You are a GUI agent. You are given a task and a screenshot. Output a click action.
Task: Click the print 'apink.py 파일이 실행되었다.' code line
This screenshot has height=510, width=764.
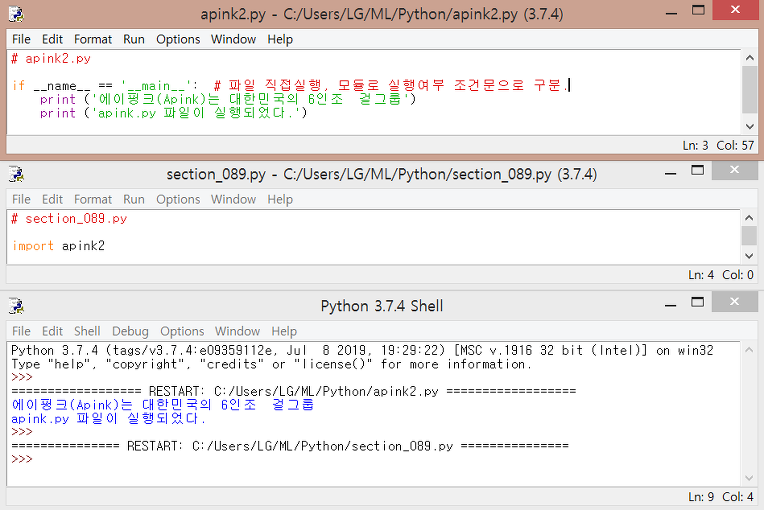click(x=173, y=113)
